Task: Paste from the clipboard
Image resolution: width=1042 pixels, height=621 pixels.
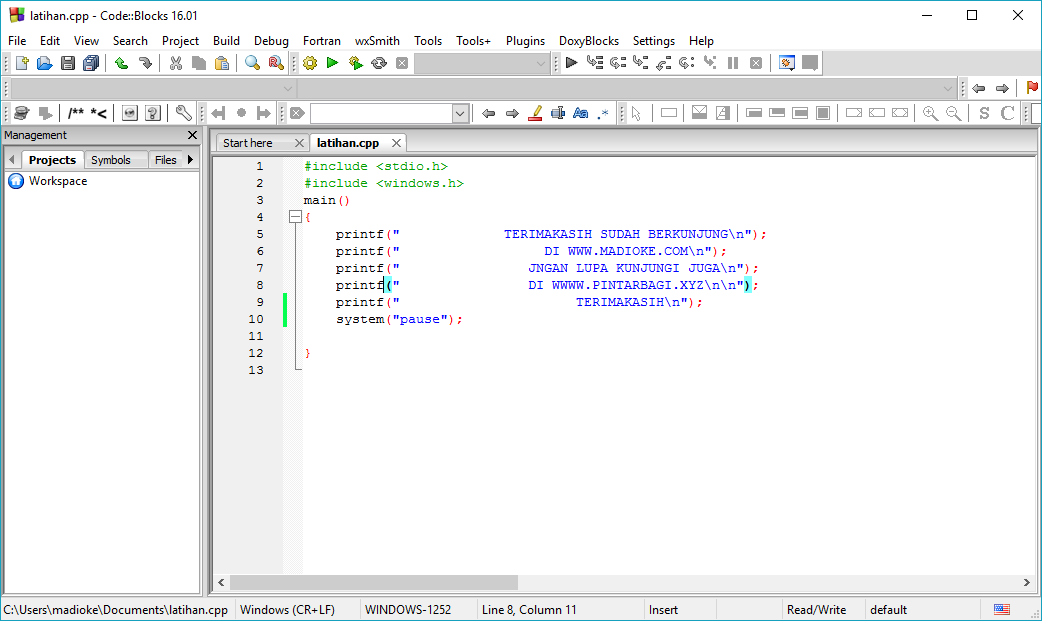Action: 221,62
